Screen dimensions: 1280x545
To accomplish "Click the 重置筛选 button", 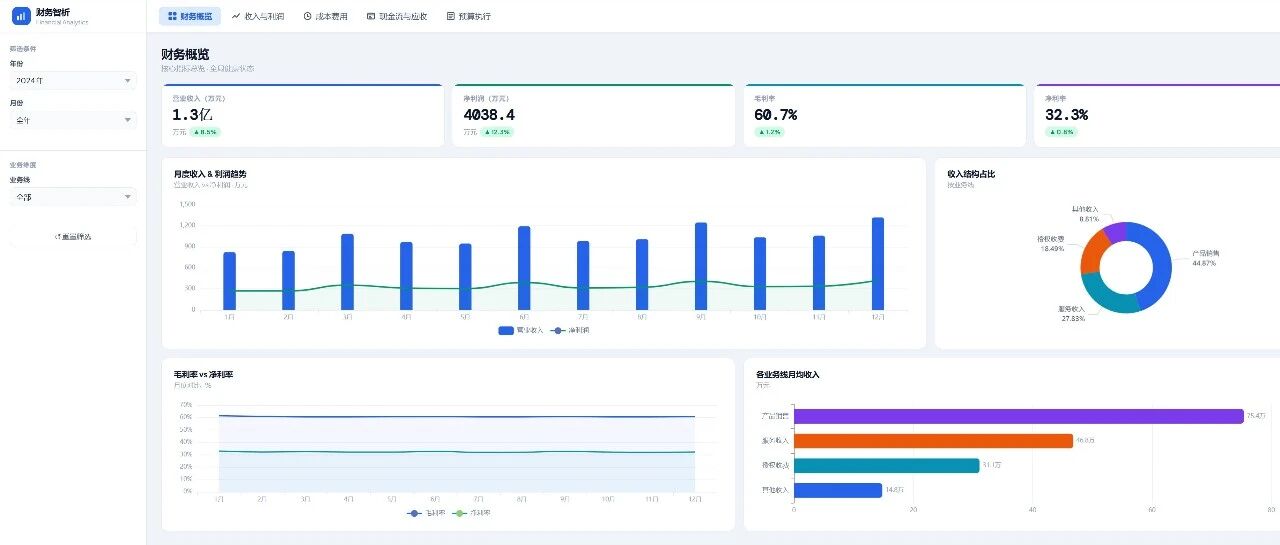I will click(73, 237).
